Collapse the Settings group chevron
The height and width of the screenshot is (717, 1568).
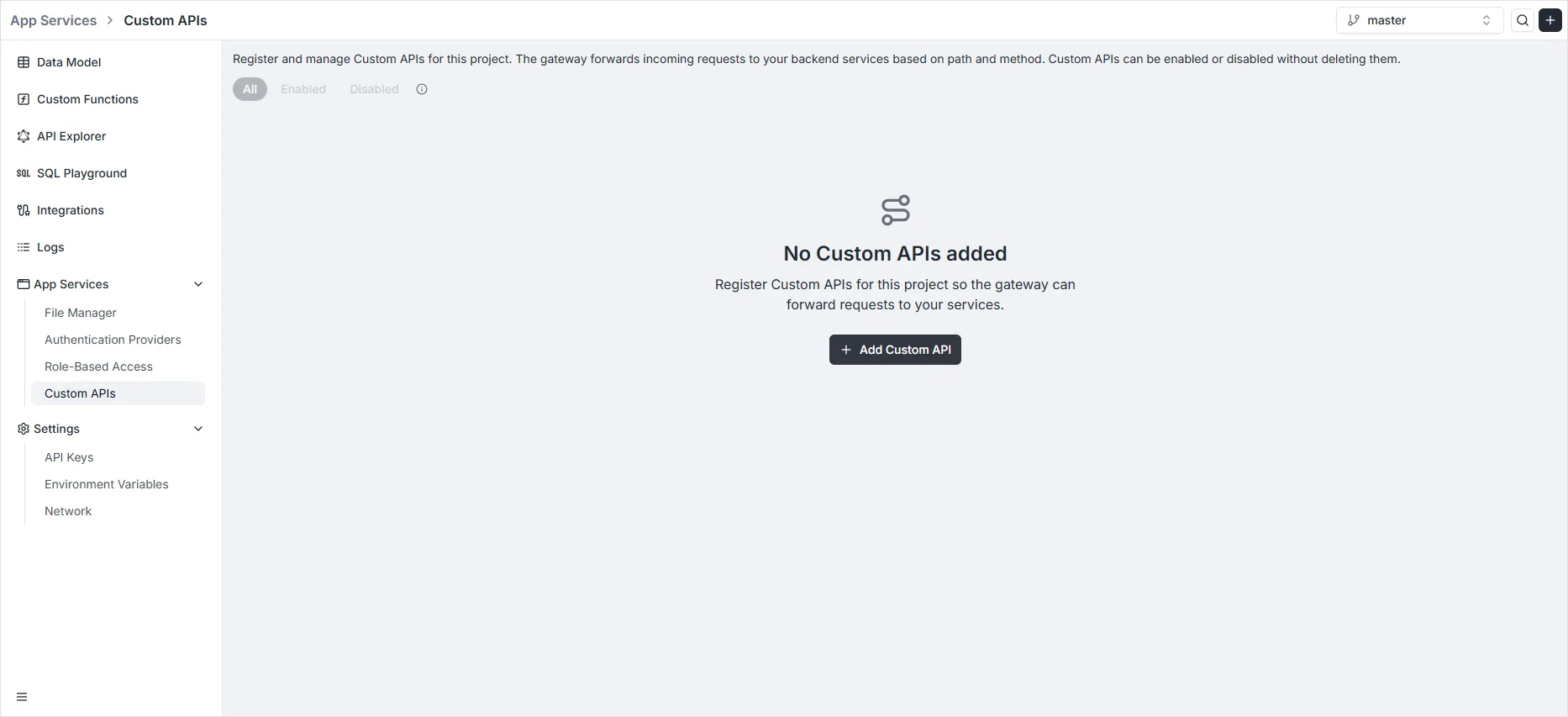click(x=198, y=429)
